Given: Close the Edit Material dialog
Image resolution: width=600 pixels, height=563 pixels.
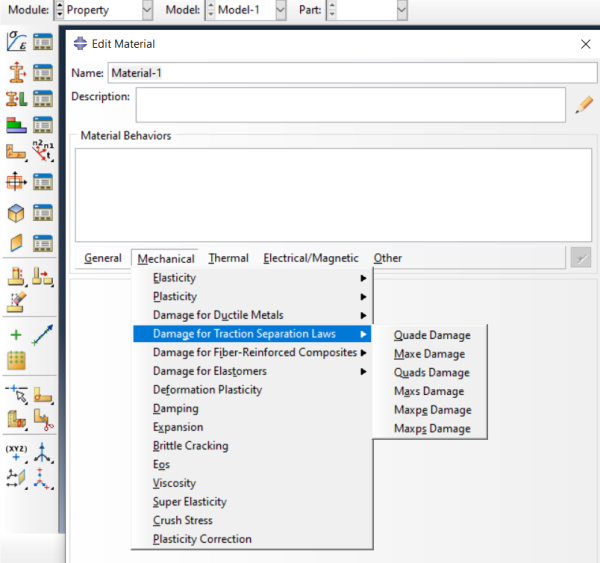Looking at the screenshot, I should pos(585,44).
